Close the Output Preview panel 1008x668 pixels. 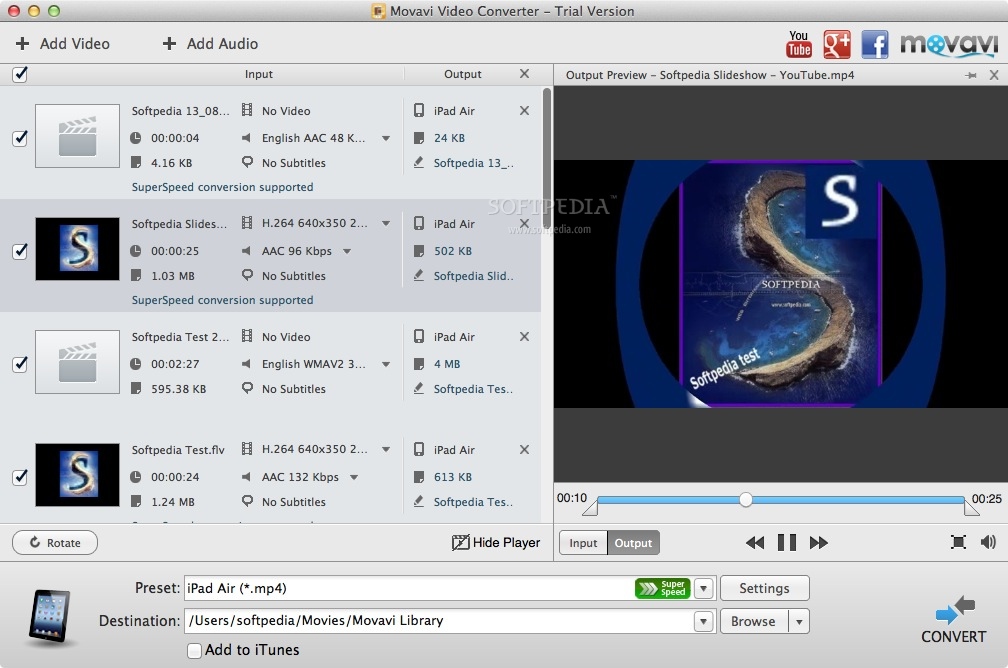(994, 75)
